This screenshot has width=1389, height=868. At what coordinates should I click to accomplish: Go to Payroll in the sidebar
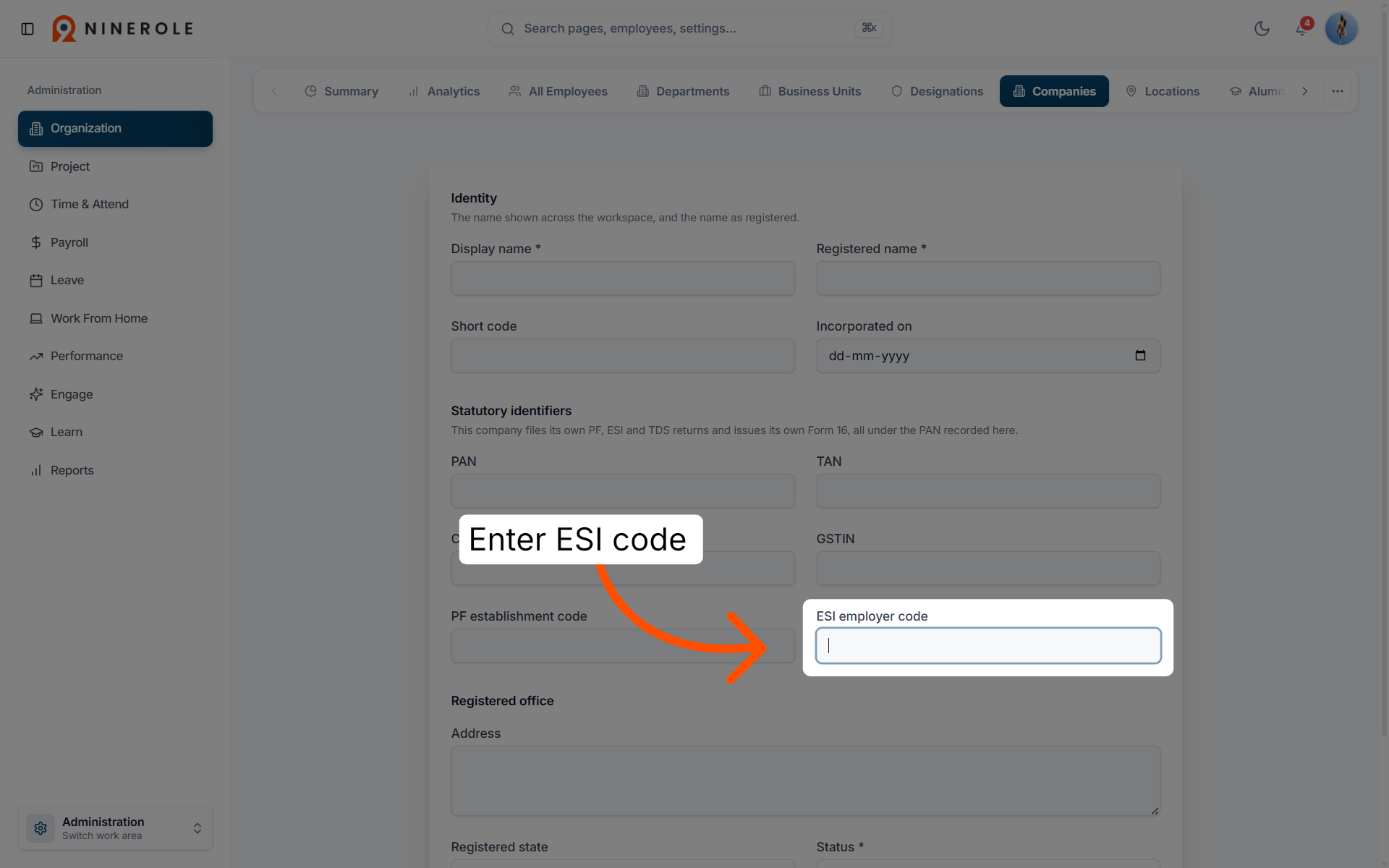(115, 242)
